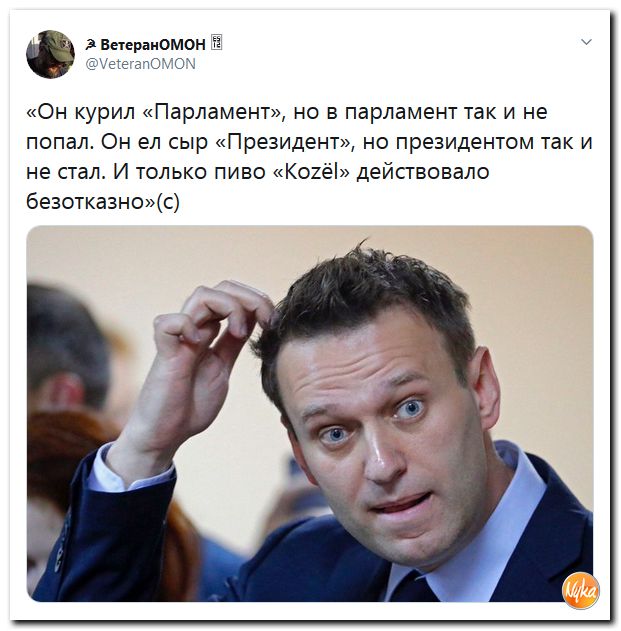The width and height of the screenshot is (621, 631).
Task: Click the hammer and sickle emoji
Action: [x=91, y=44]
